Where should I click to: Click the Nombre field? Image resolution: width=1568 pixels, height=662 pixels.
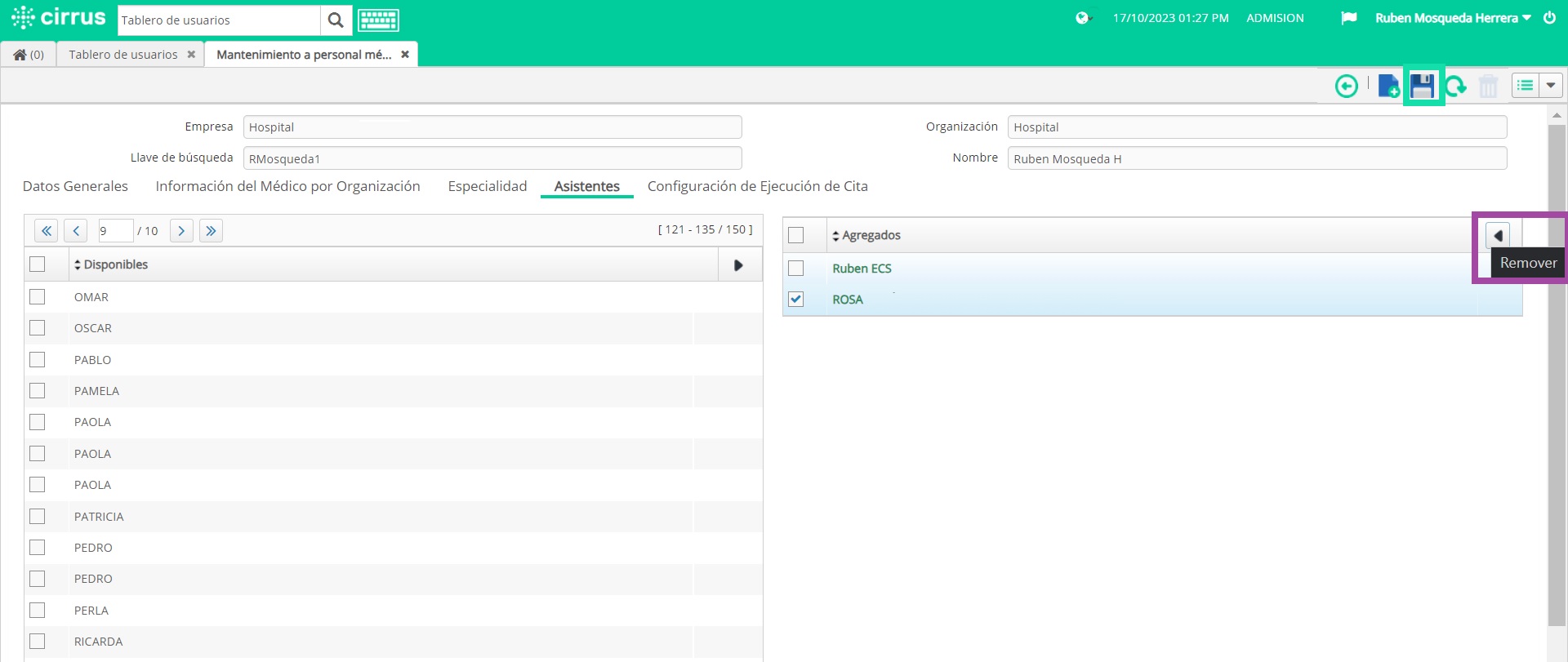pos(1257,158)
